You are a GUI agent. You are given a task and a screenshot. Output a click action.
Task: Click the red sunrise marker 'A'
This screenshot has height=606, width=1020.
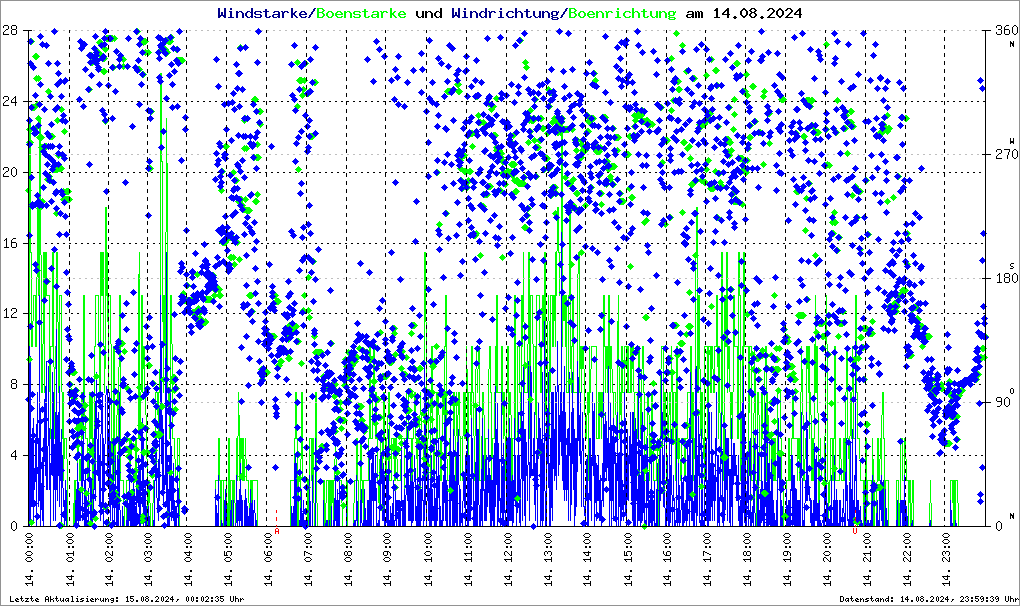coord(277,531)
